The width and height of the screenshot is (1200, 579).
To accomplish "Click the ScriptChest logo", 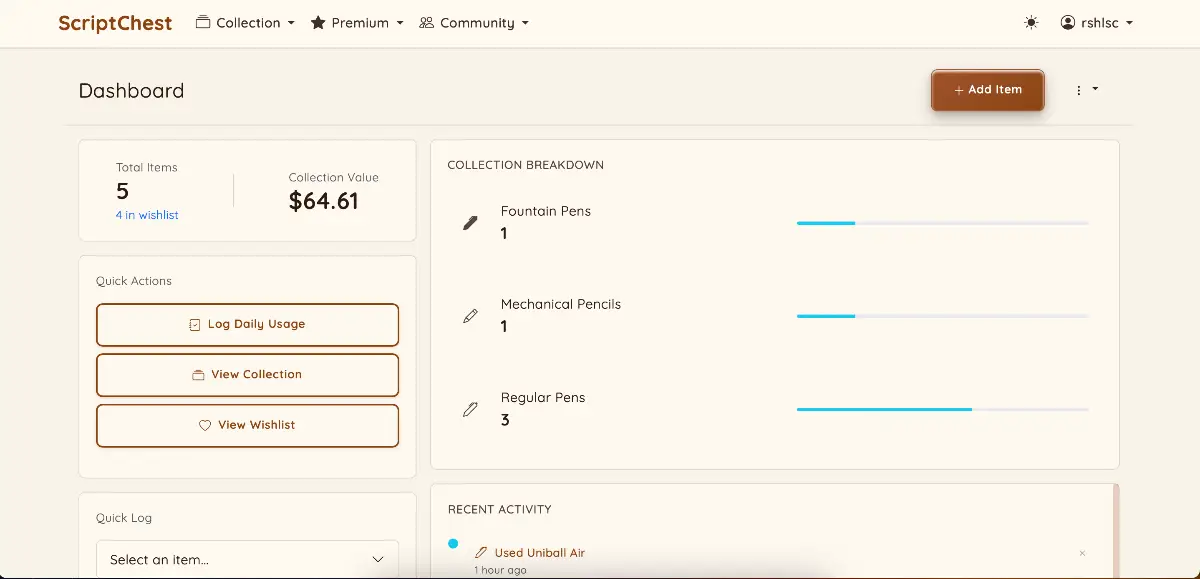I will point(115,23).
